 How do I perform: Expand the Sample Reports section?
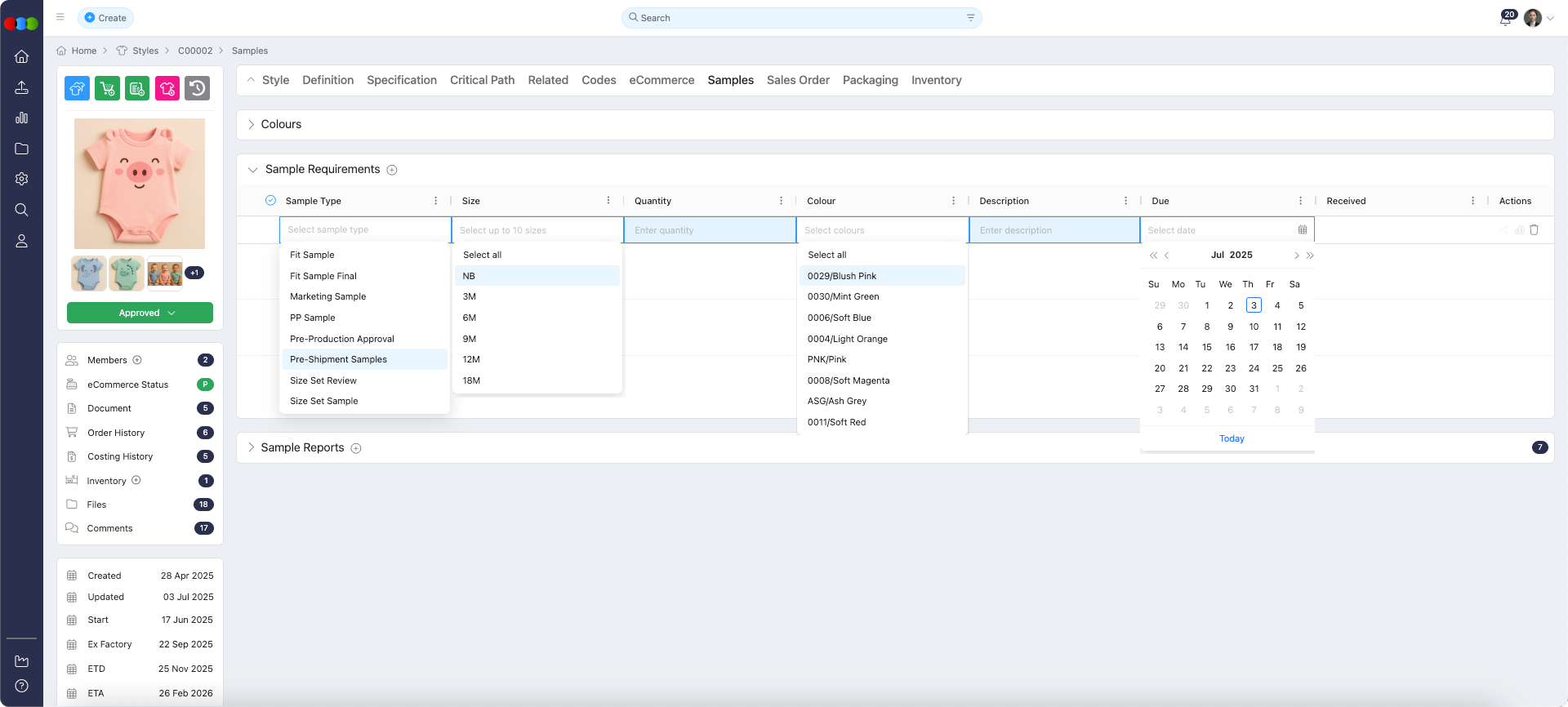(252, 447)
